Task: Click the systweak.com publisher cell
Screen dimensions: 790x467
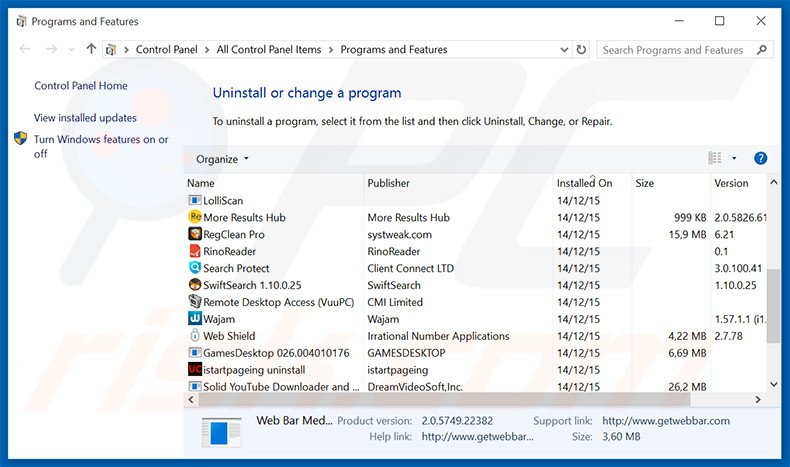Action: (x=400, y=234)
